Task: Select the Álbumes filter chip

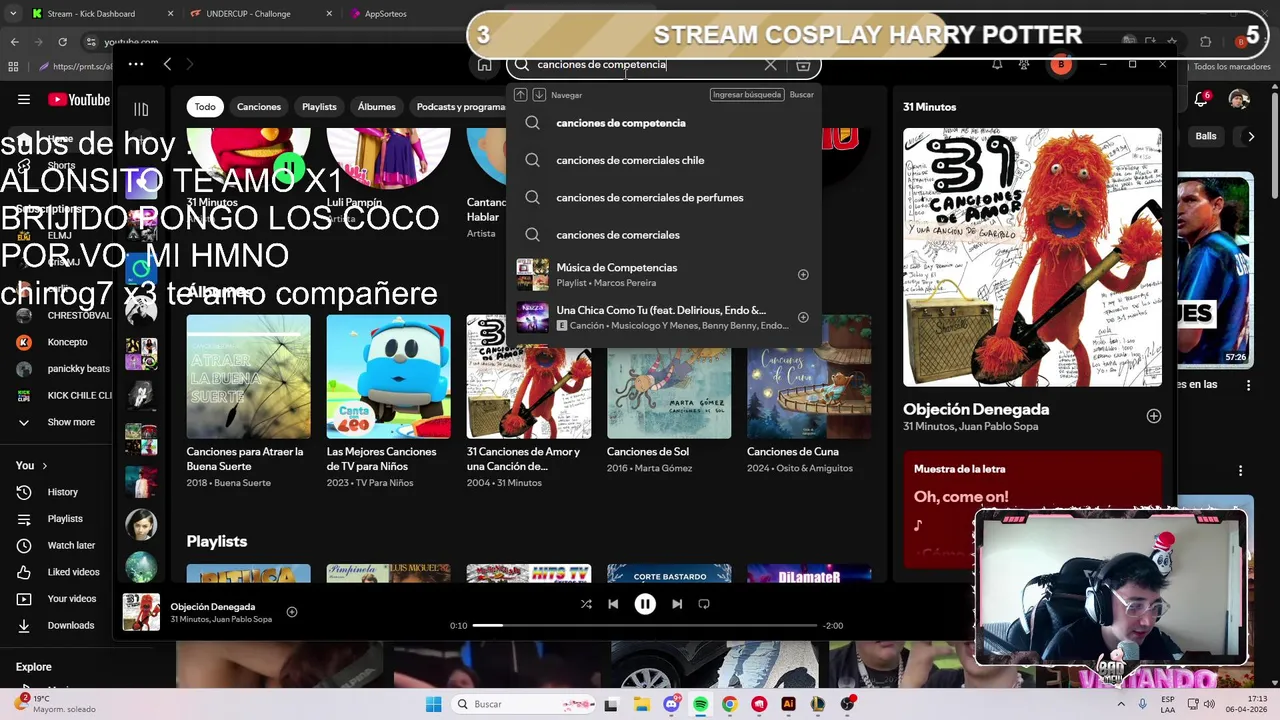Action: (377, 107)
